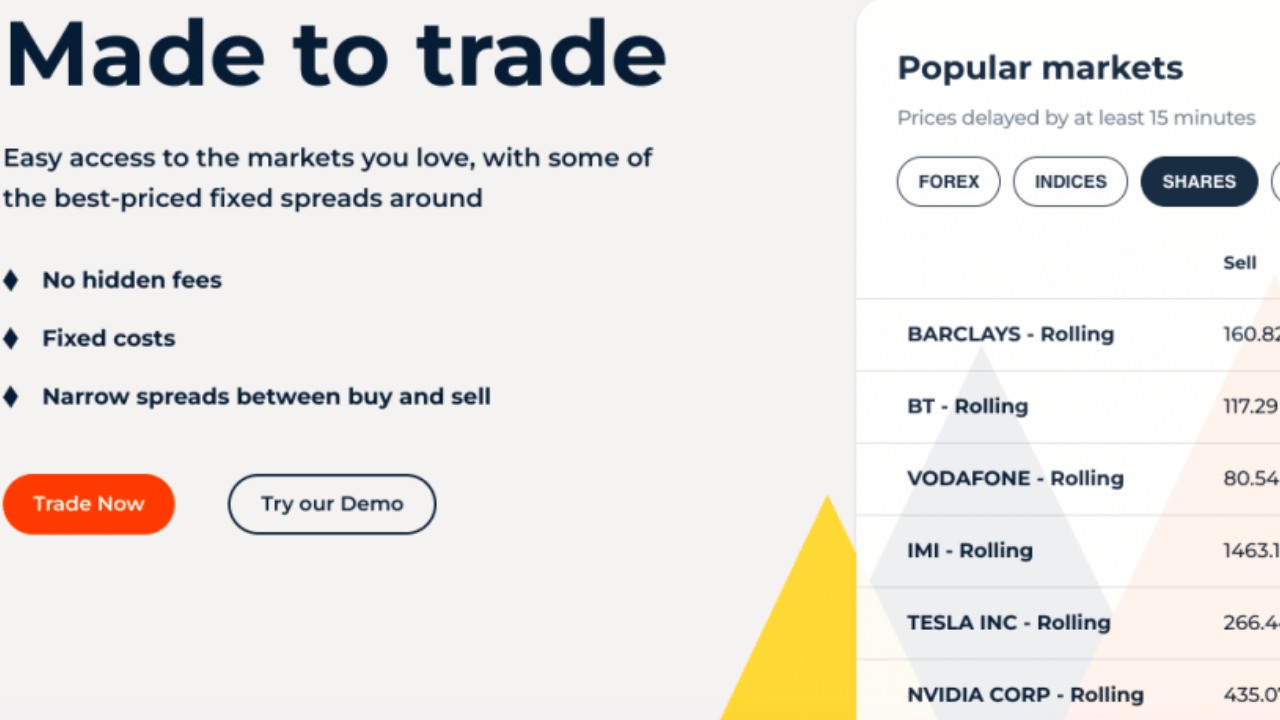Open the Try our Demo button
This screenshot has height=720, width=1280.
click(332, 504)
